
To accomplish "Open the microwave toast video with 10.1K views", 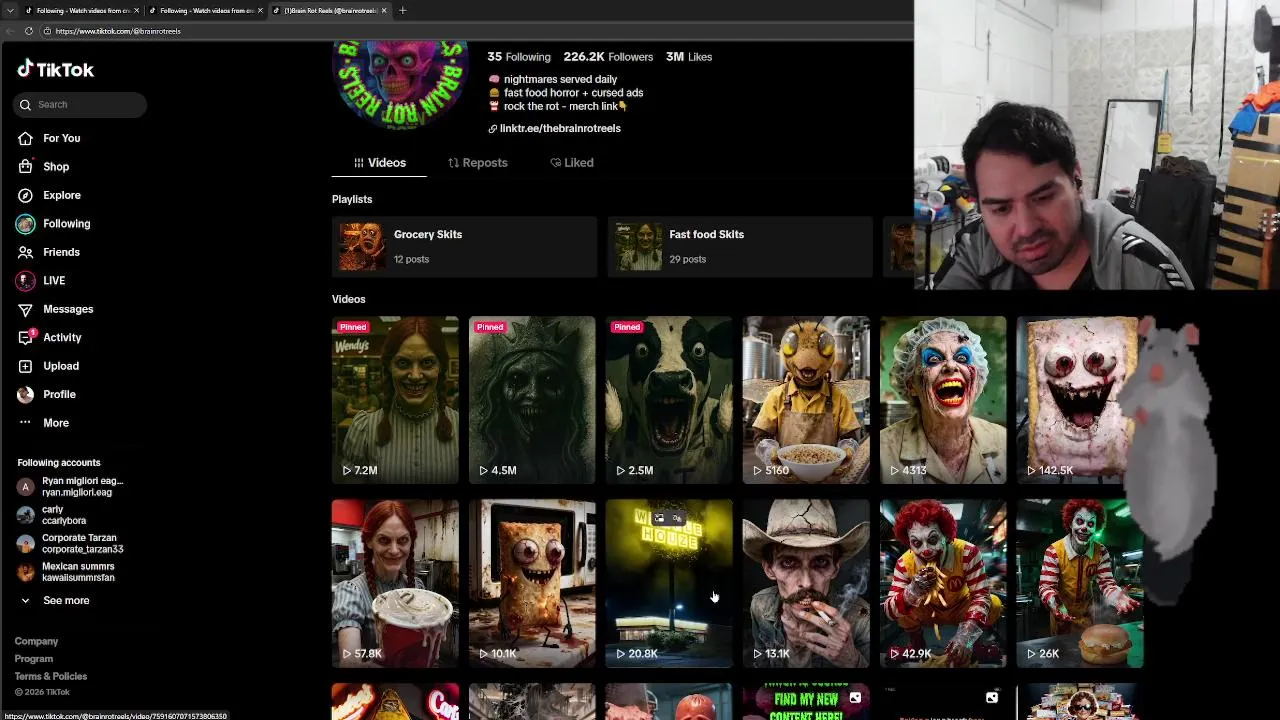I will (x=532, y=583).
